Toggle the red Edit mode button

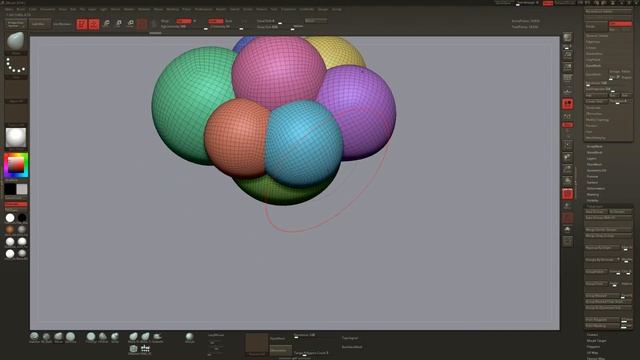click(x=82, y=24)
